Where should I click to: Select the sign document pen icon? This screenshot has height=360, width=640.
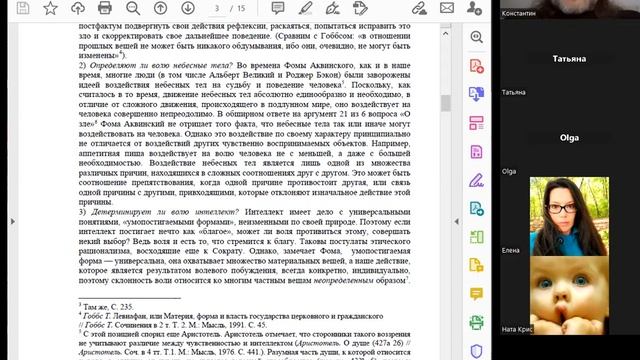click(333, 8)
